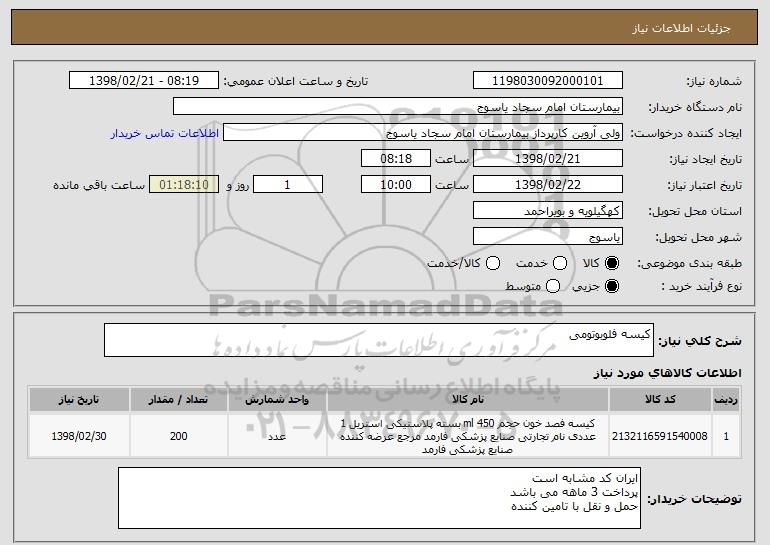Viewport: 770px width, 545px height.
Task: Click the announcement date field 08:19
Action: [x=144, y=81]
